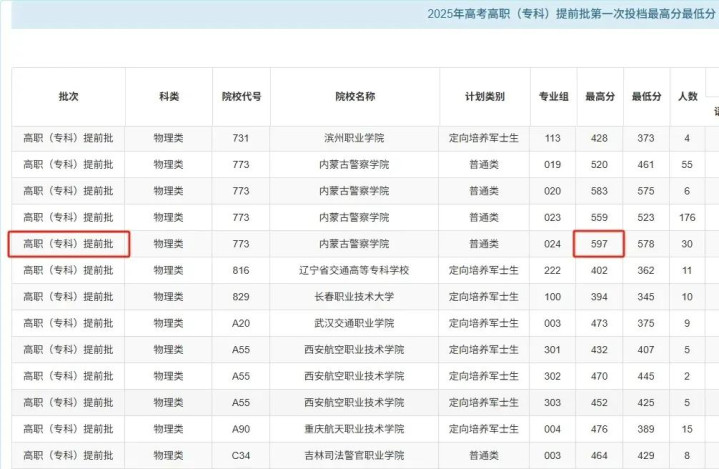The width and height of the screenshot is (719, 469).
Task: Click the 吉林司法警官职业学院 cell
Action: (354, 456)
